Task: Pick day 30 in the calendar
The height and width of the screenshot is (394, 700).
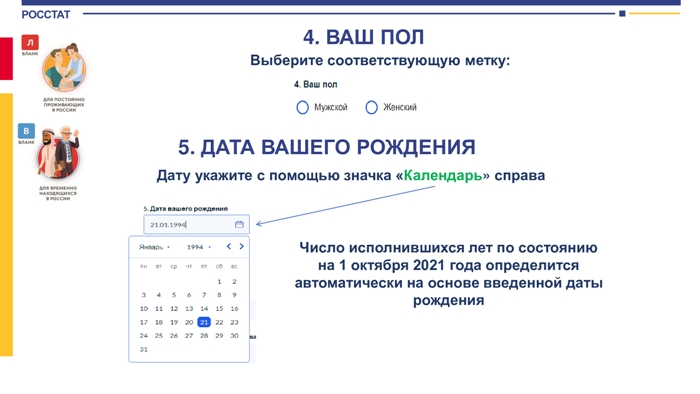Action: (x=234, y=336)
